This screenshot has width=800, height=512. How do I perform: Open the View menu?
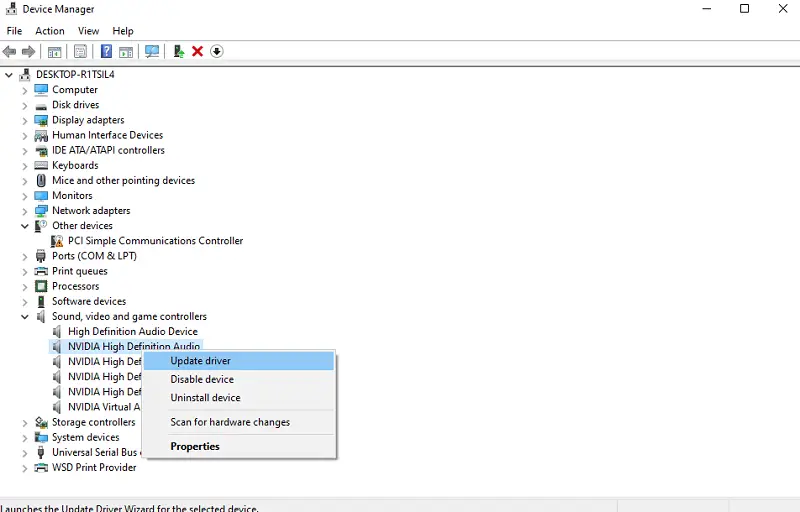click(x=88, y=31)
